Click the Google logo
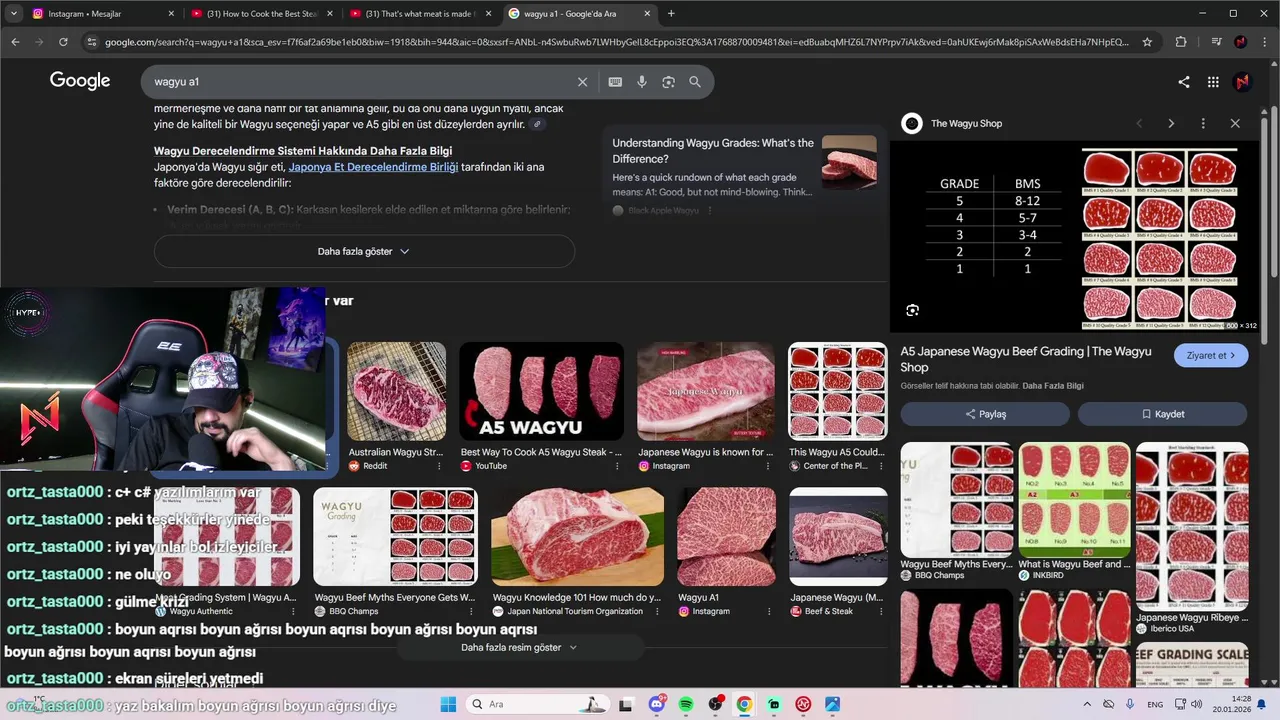The height and width of the screenshot is (720, 1280). [80, 81]
